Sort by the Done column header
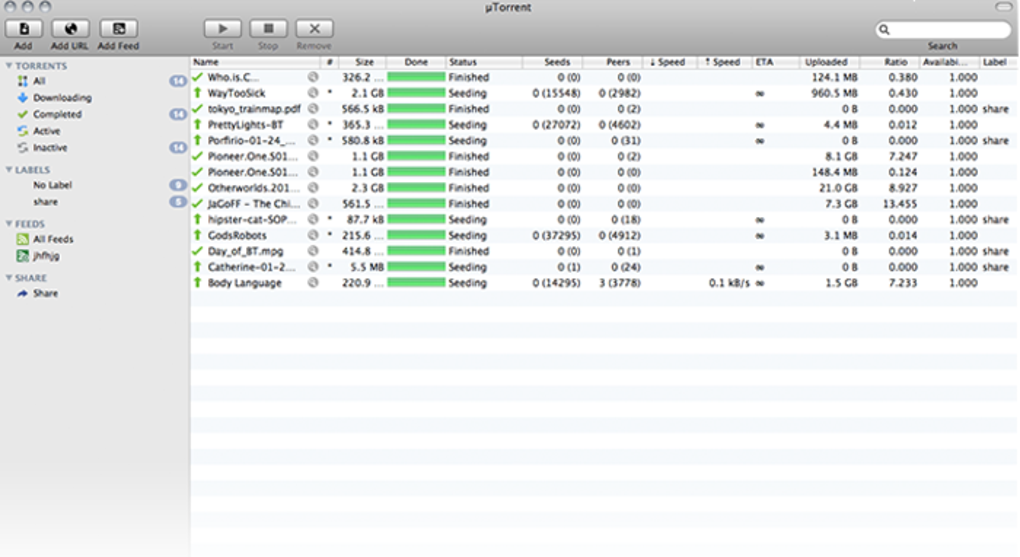This screenshot has height=557, width=1020. point(416,62)
